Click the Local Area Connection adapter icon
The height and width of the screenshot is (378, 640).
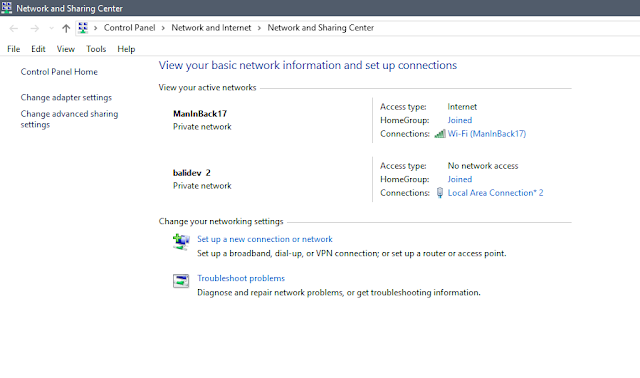(440, 193)
